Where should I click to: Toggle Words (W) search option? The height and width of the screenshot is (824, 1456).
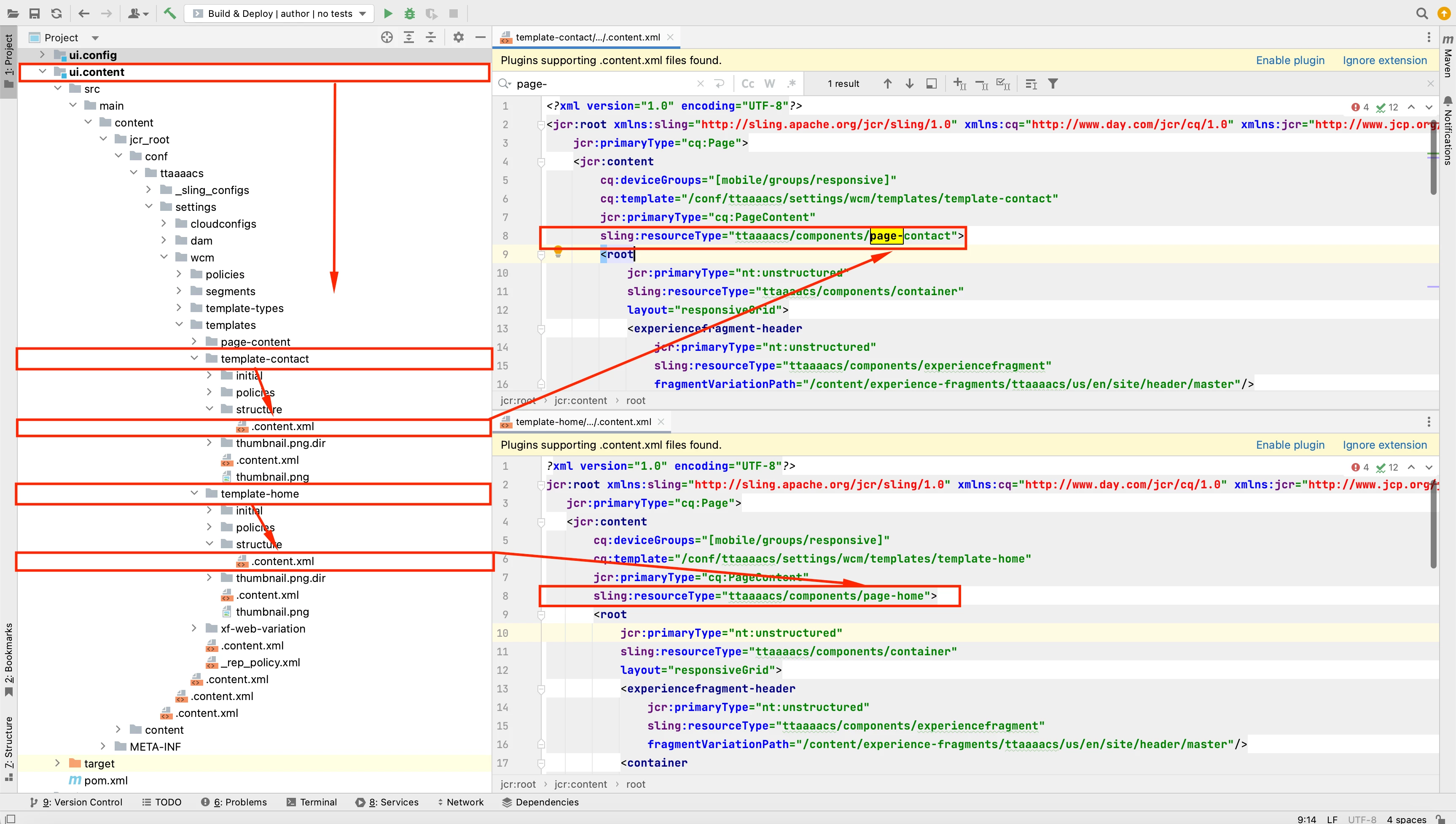point(769,84)
